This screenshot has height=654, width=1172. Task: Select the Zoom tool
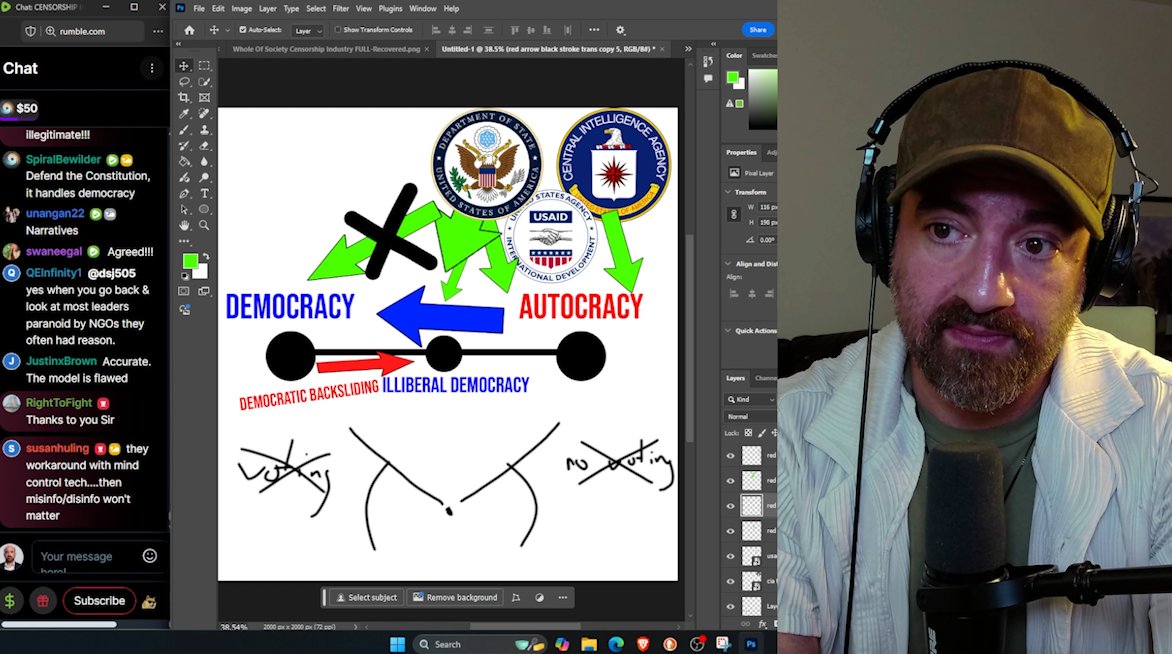[204, 225]
